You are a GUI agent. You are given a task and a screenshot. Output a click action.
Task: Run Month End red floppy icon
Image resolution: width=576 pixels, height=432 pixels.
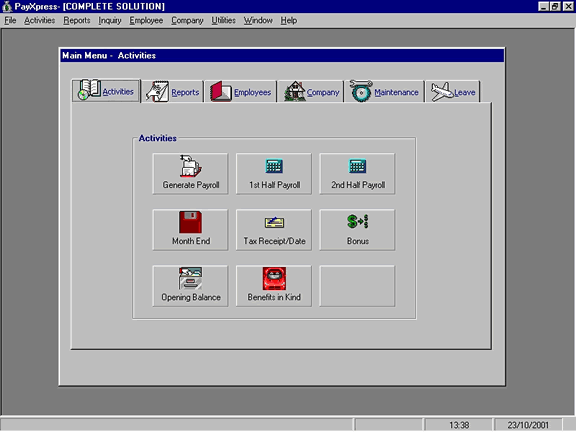coord(190,222)
